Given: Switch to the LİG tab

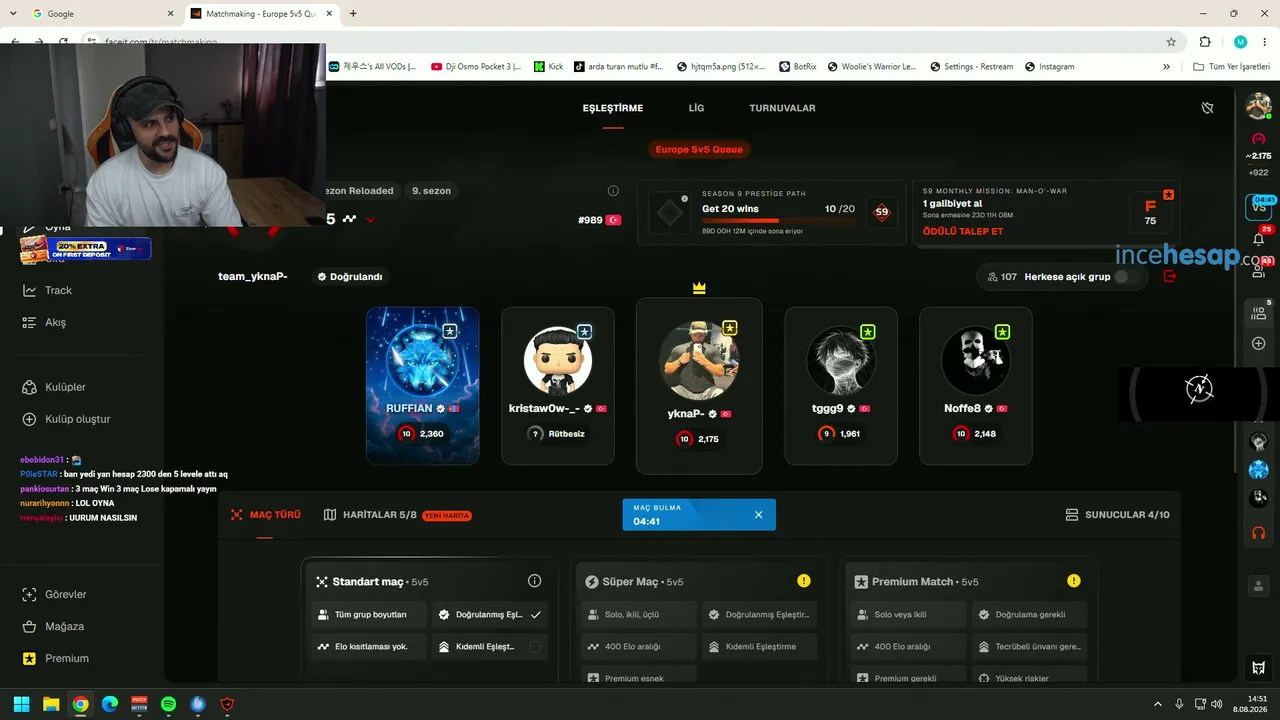Looking at the screenshot, I should tap(696, 108).
